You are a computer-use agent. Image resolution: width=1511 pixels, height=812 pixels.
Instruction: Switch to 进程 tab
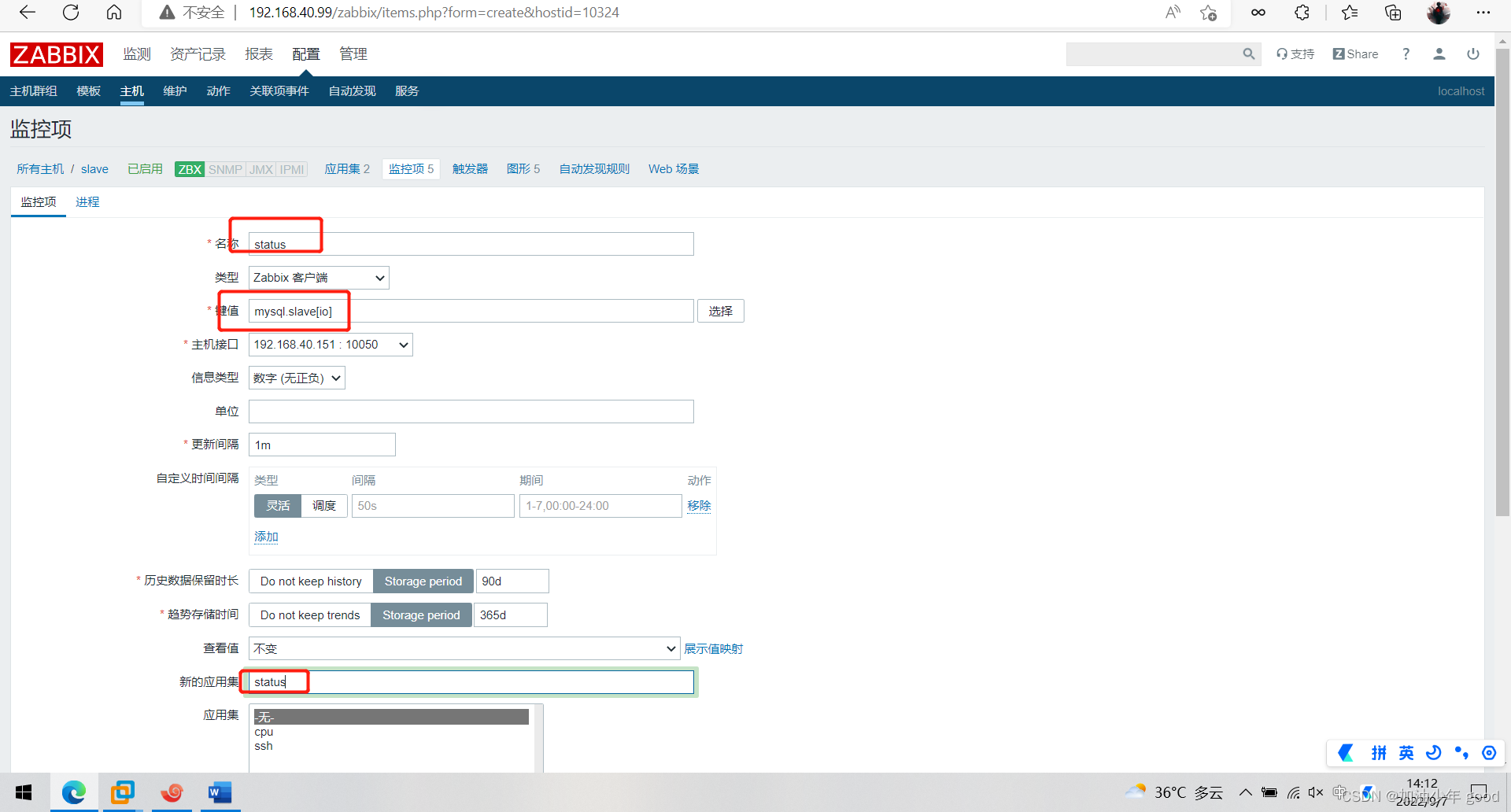click(x=87, y=202)
